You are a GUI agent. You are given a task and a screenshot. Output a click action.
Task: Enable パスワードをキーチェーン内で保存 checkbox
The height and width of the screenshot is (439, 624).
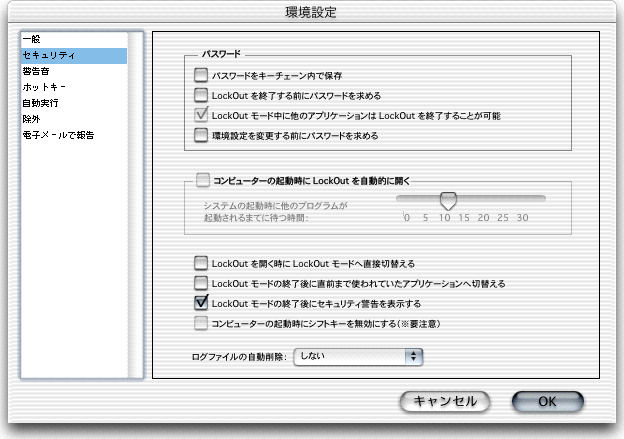(x=201, y=75)
